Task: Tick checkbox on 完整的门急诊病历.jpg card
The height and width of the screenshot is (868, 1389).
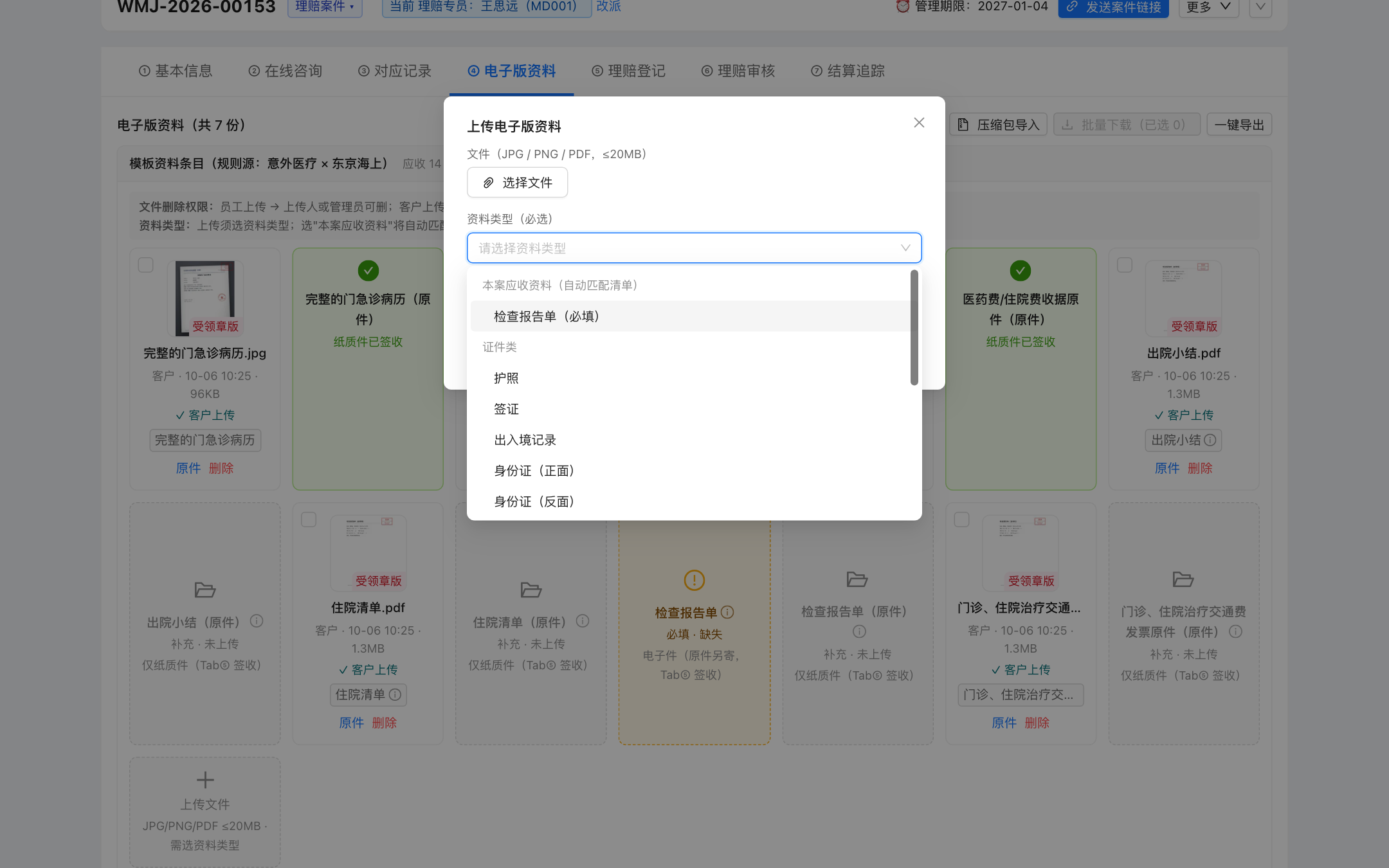Action: (146, 265)
